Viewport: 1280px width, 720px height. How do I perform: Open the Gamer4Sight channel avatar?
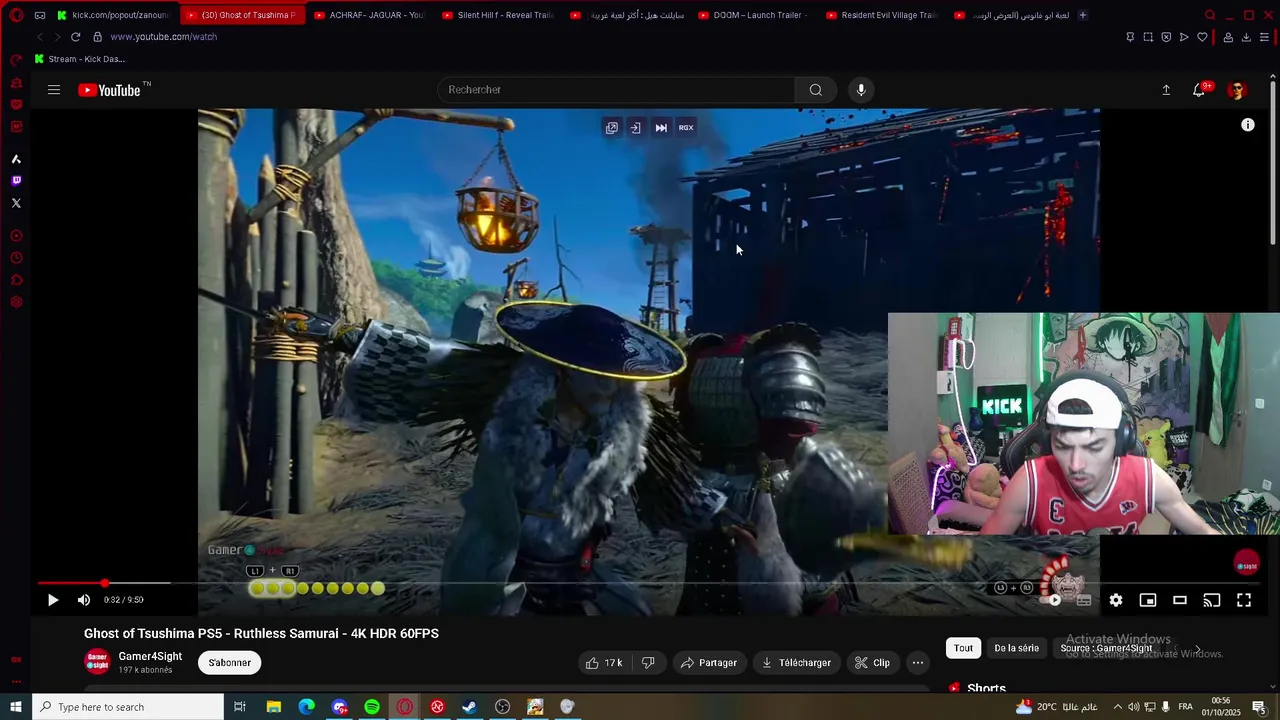point(97,662)
